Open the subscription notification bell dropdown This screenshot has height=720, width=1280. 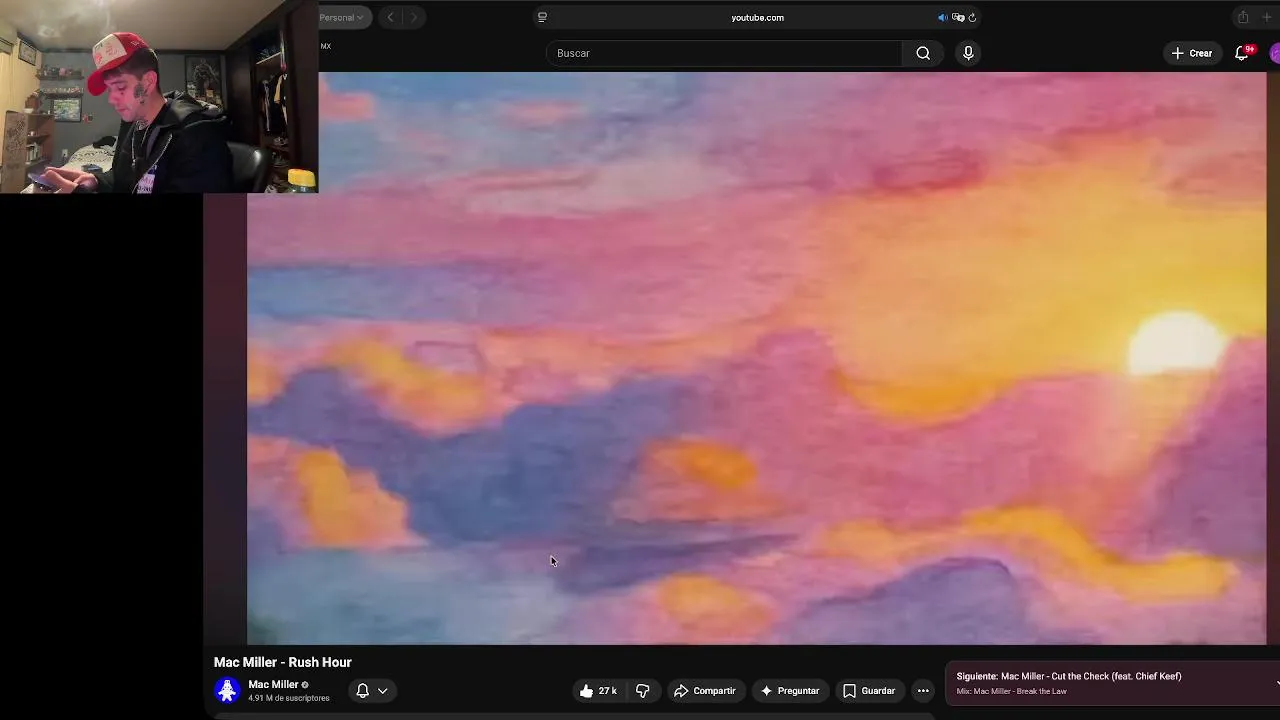click(371, 690)
